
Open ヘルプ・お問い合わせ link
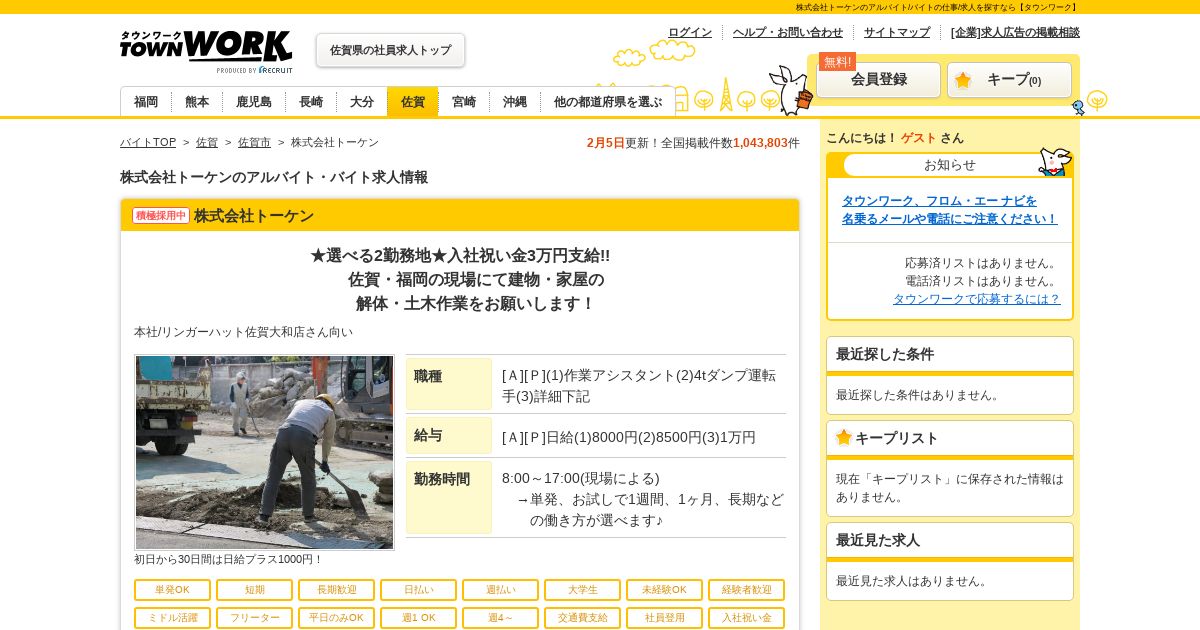pos(788,32)
